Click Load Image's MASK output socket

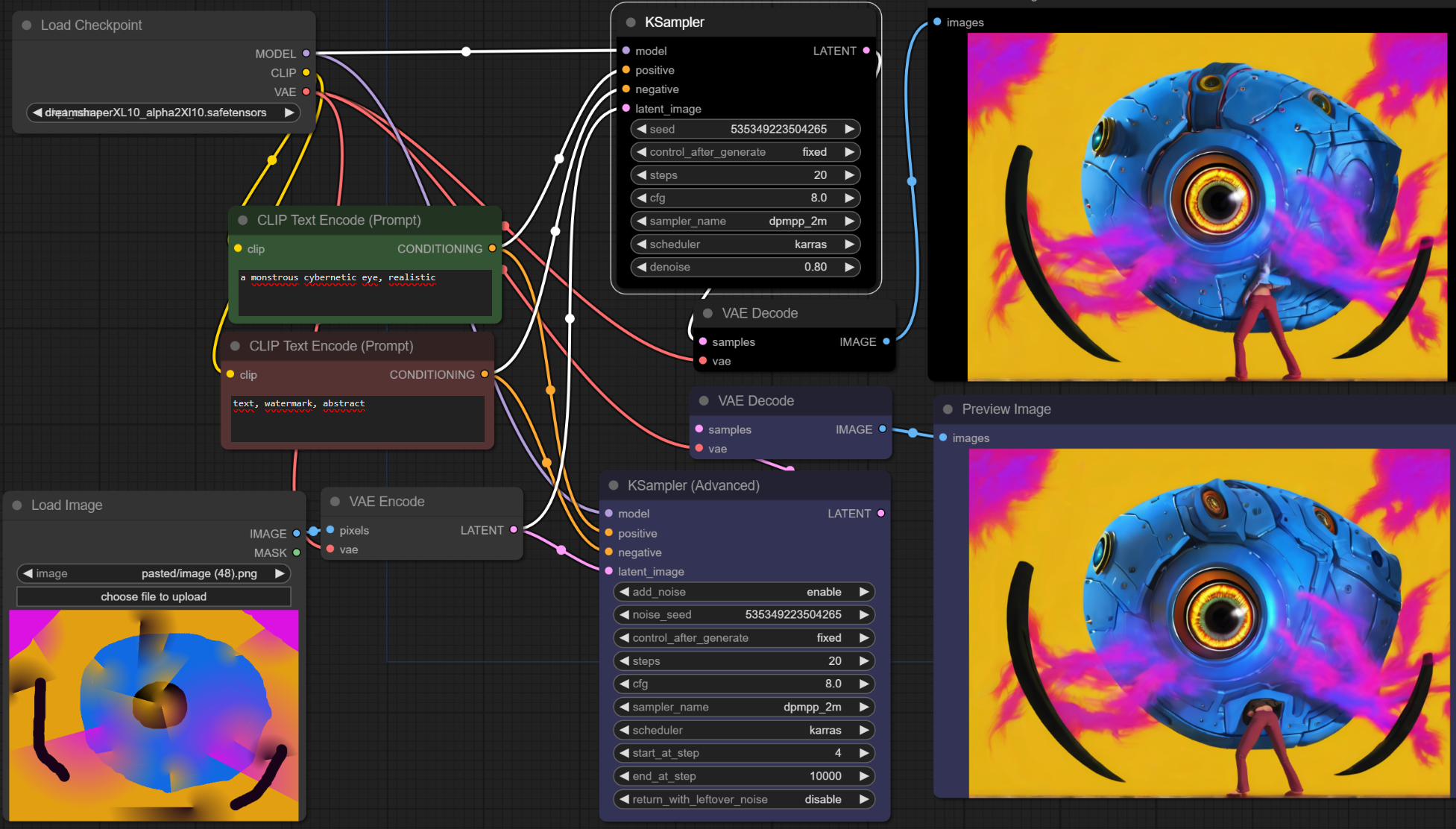[297, 552]
